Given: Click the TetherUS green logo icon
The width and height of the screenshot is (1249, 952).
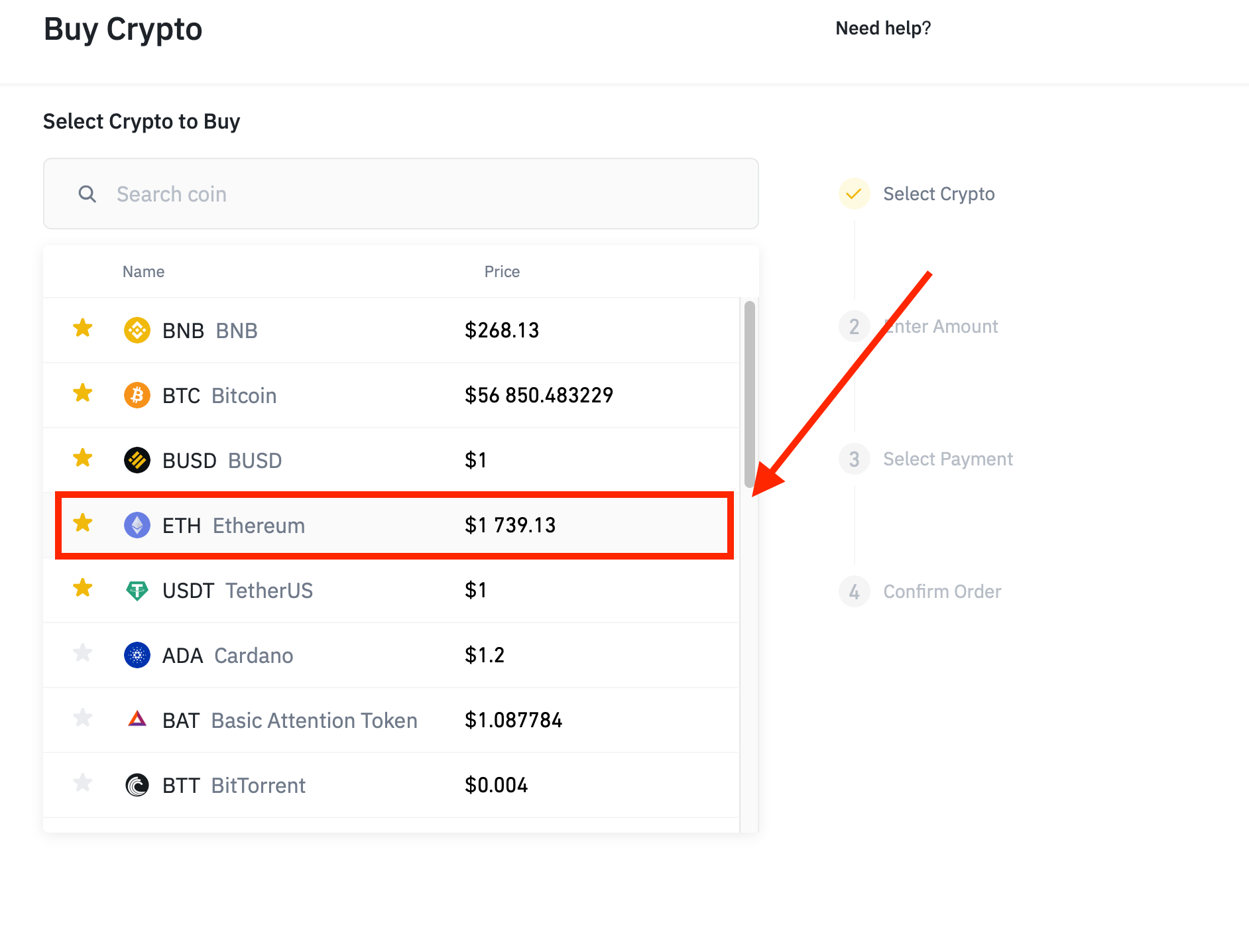Looking at the screenshot, I should tap(137, 590).
